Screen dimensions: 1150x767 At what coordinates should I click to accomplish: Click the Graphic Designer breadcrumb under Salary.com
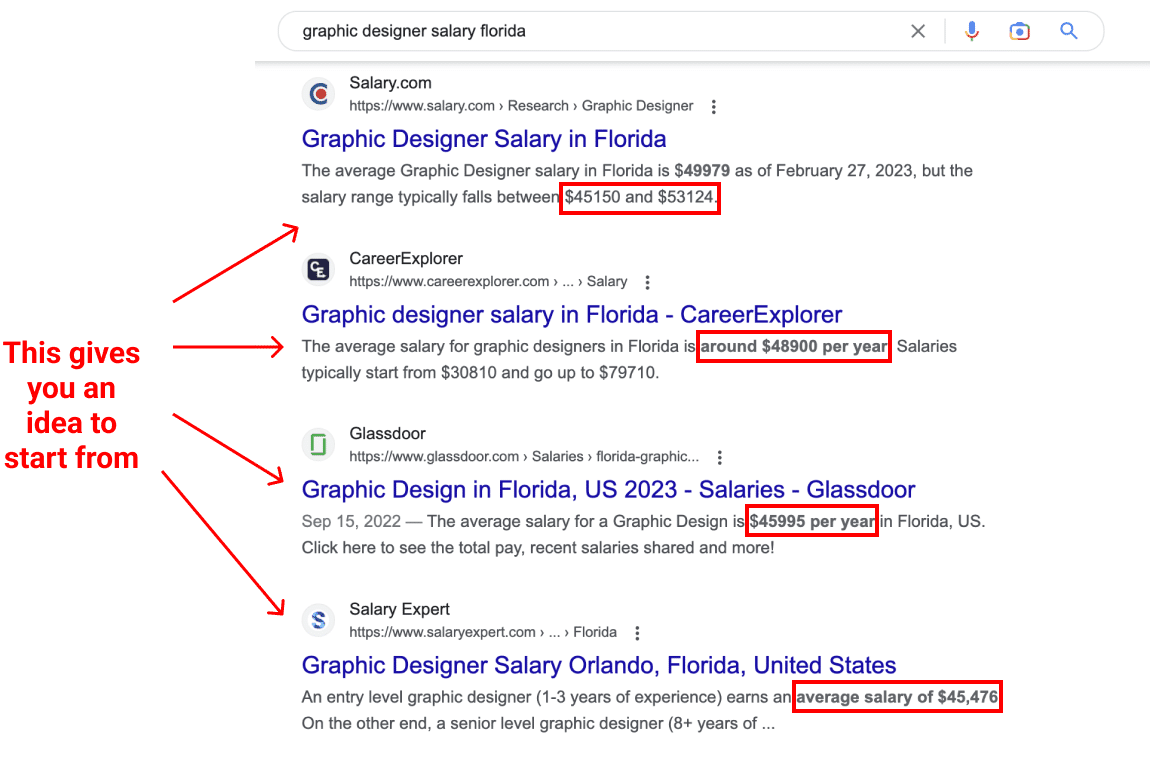pyautogui.click(x=637, y=105)
